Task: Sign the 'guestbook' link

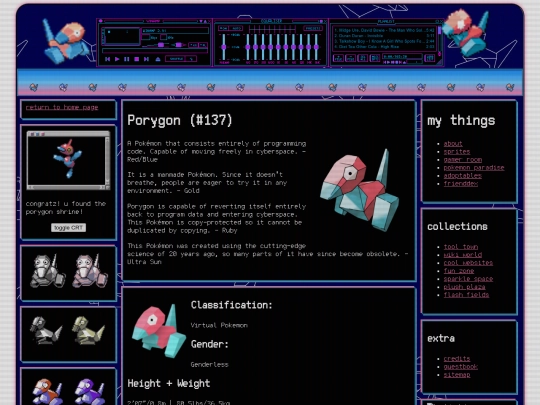Action: (460, 366)
